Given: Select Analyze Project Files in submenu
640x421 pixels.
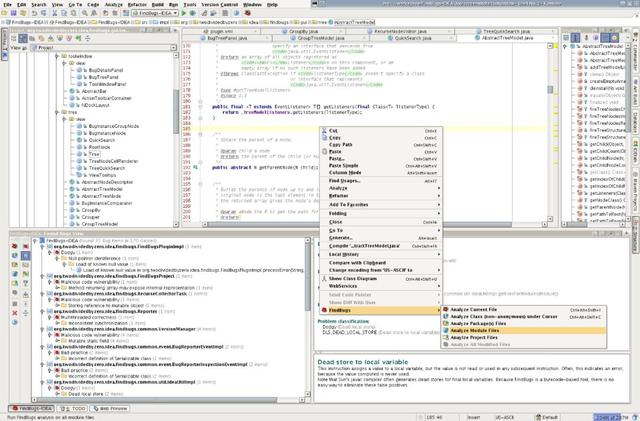Looking at the screenshot, I should tap(524, 337).
